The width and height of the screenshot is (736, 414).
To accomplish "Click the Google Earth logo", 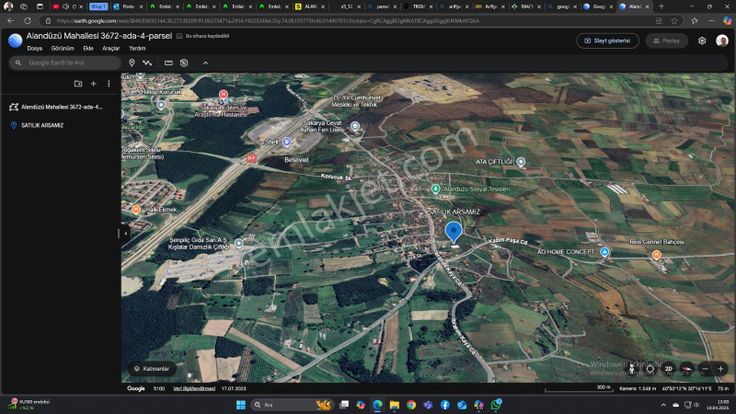I will 15,41.
